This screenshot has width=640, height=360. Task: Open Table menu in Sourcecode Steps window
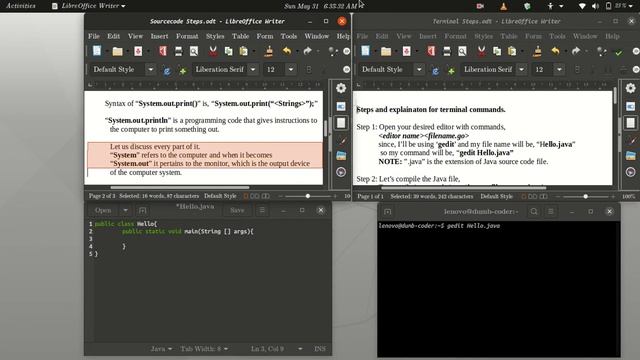point(240,36)
